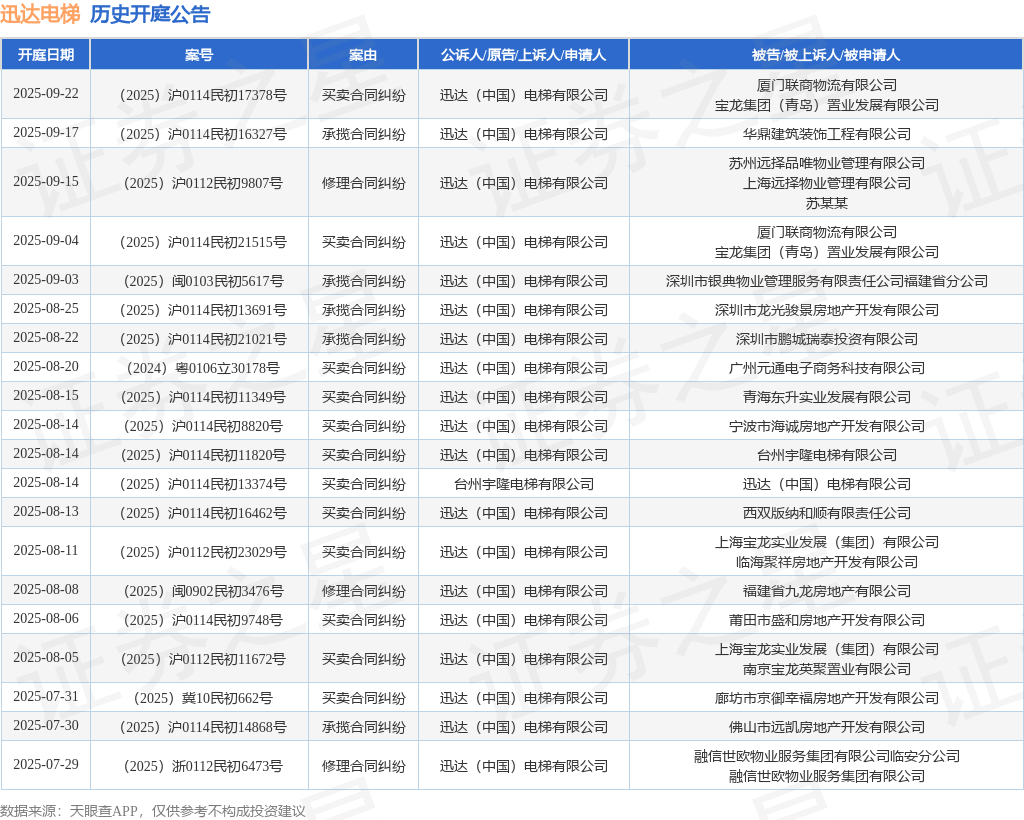Select case number 沪0114民初21021号
This screenshot has width=1024, height=820.
pyautogui.click(x=203, y=339)
